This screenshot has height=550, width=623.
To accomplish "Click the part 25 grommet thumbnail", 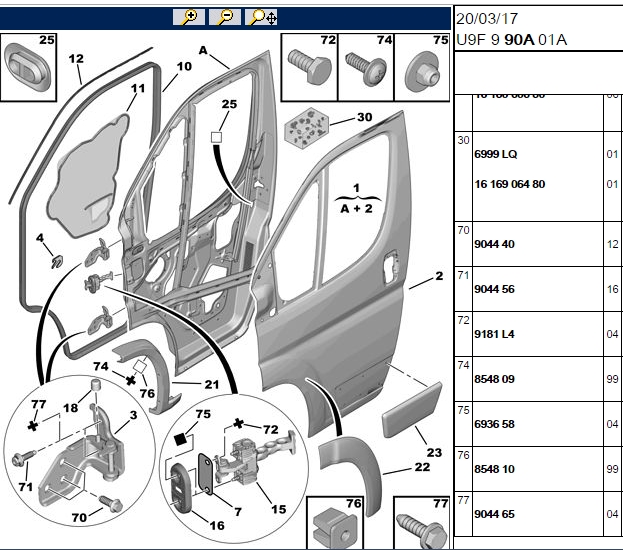I will click(x=28, y=67).
